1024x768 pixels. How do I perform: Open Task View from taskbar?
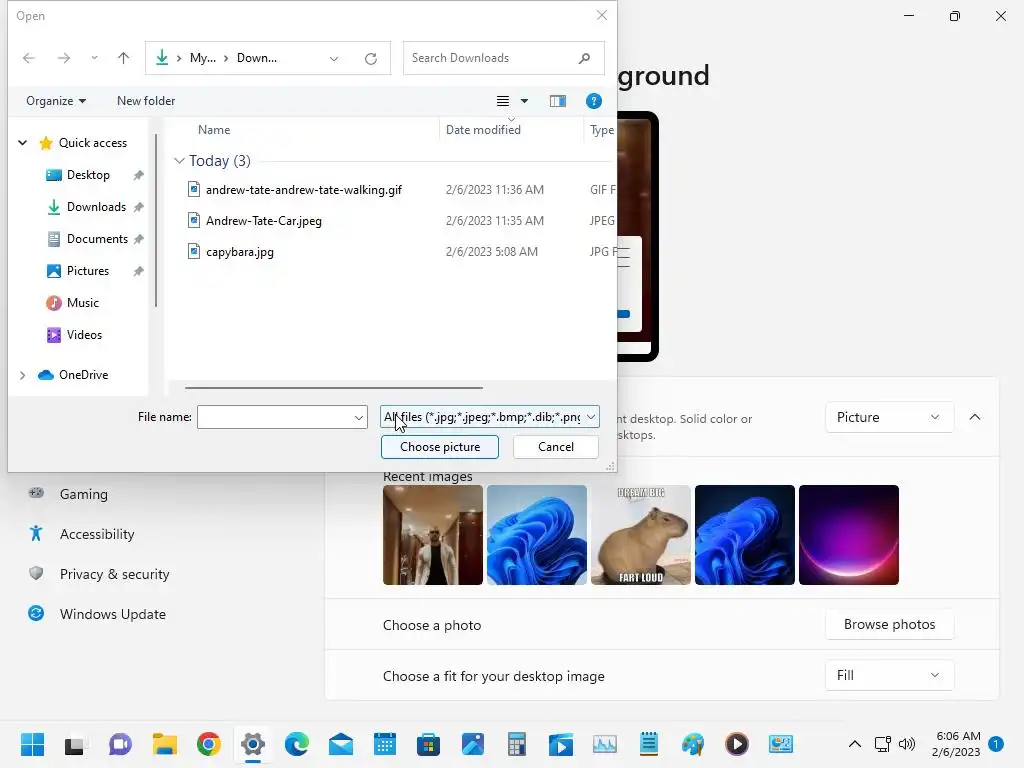74,744
